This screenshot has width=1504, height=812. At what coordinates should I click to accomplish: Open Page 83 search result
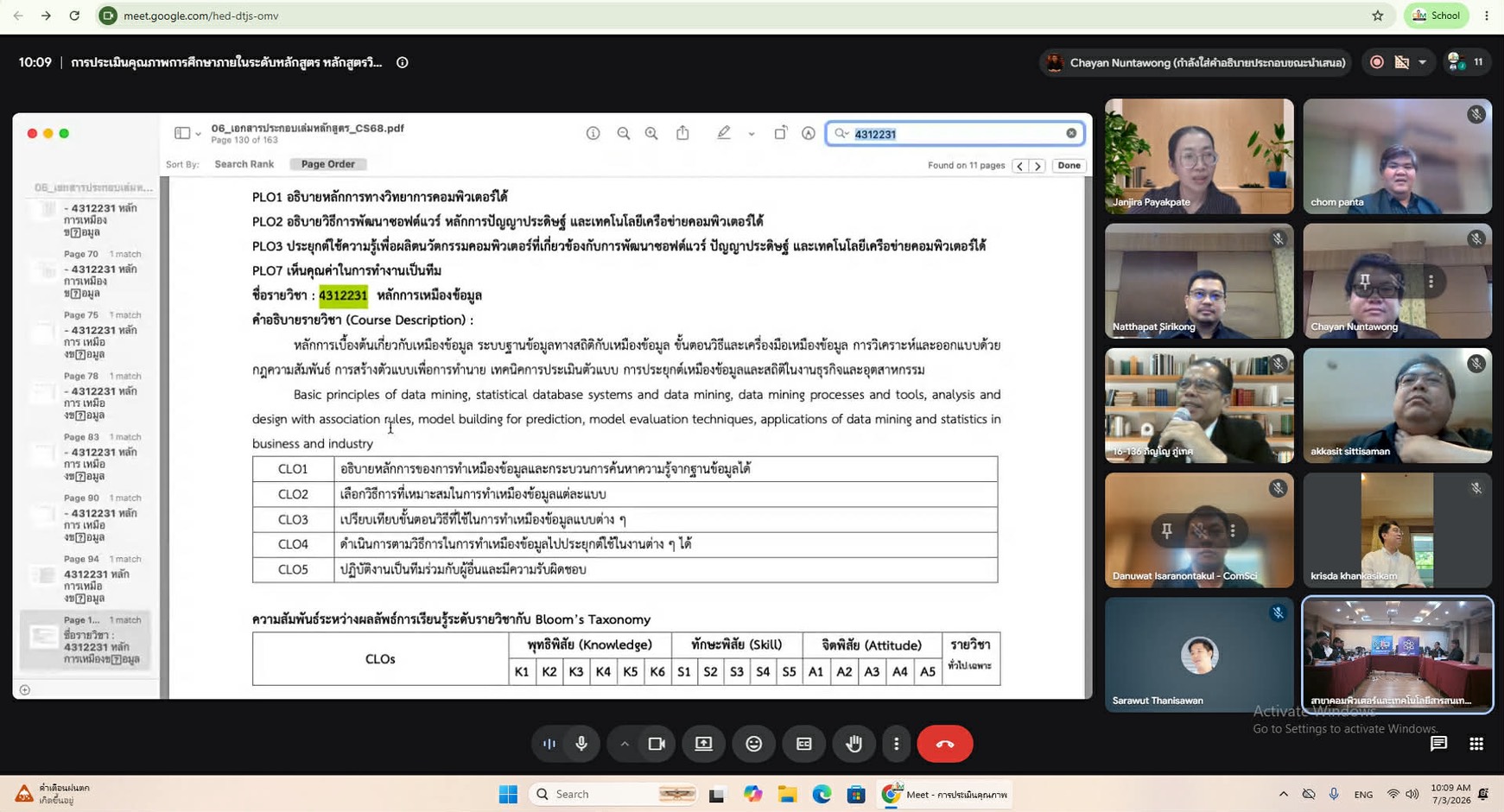click(86, 458)
